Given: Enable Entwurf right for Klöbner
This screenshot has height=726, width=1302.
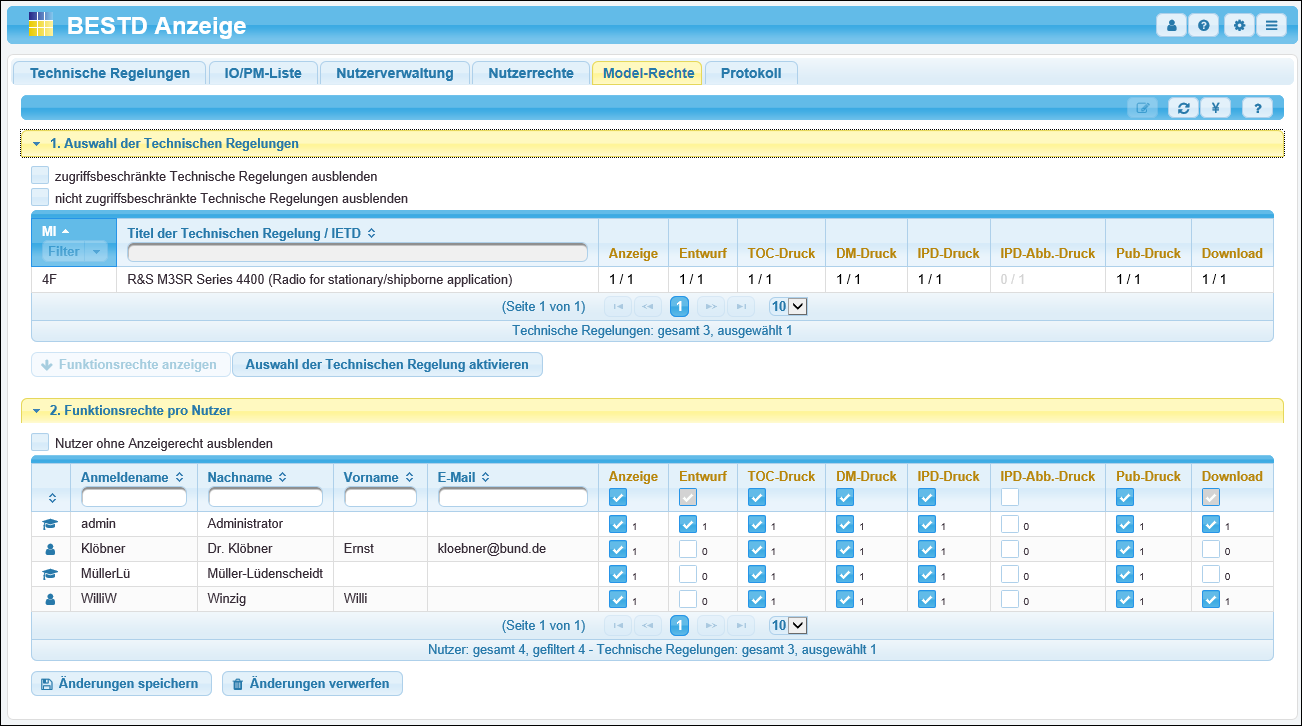Looking at the screenshot, I should [688, 549].
